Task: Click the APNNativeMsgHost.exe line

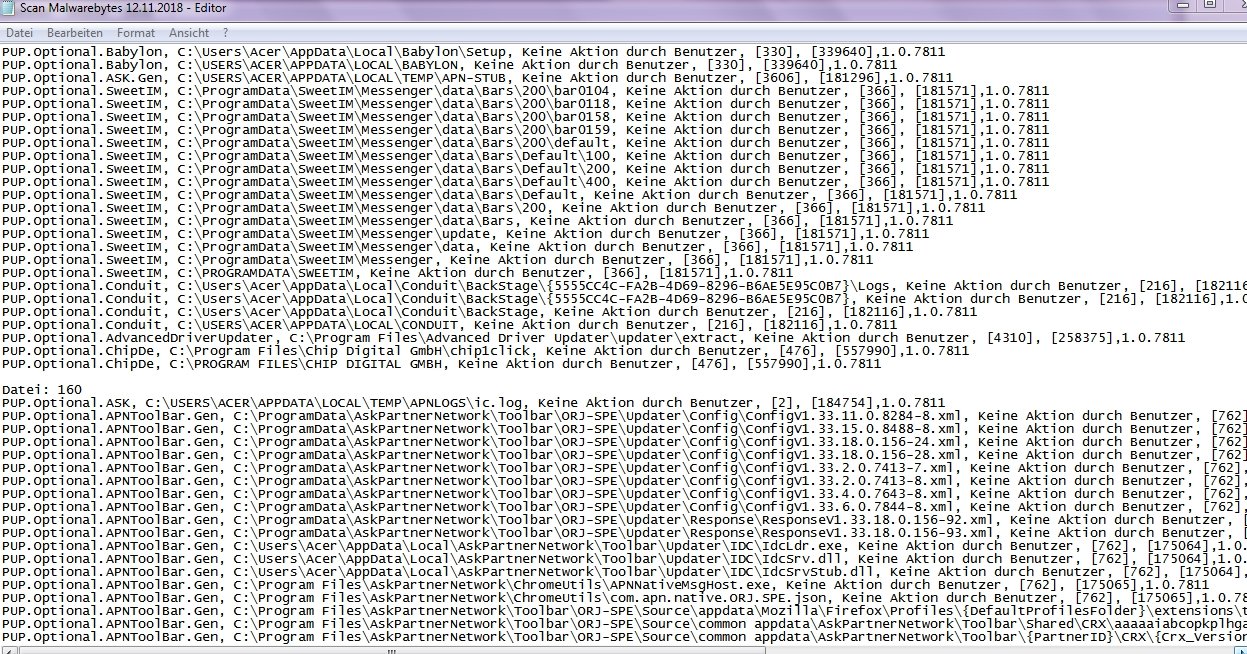Action: [605, 584]
